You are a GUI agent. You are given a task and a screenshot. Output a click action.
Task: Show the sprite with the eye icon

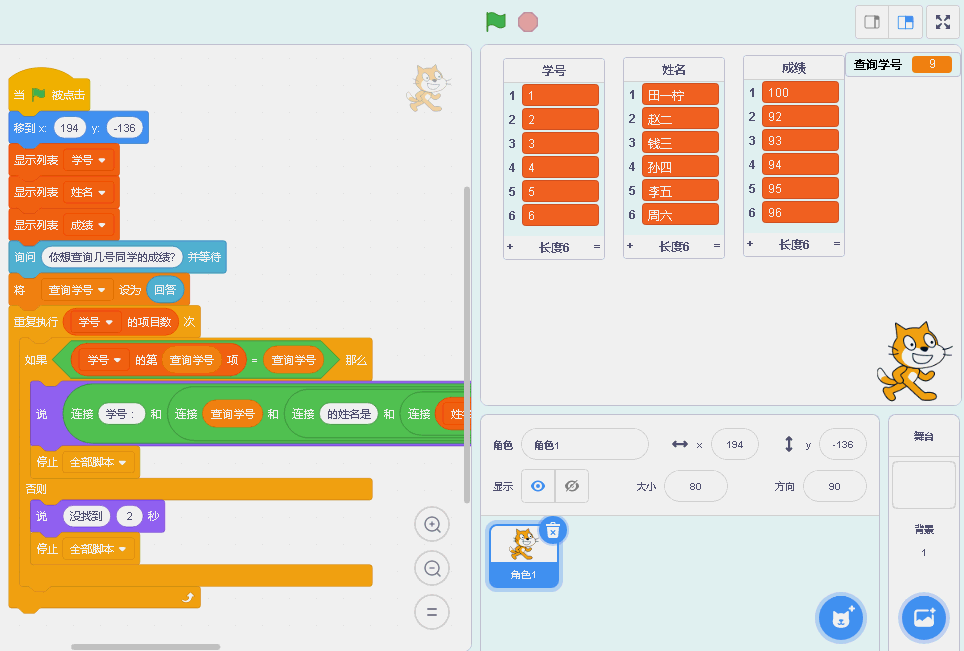538,486
